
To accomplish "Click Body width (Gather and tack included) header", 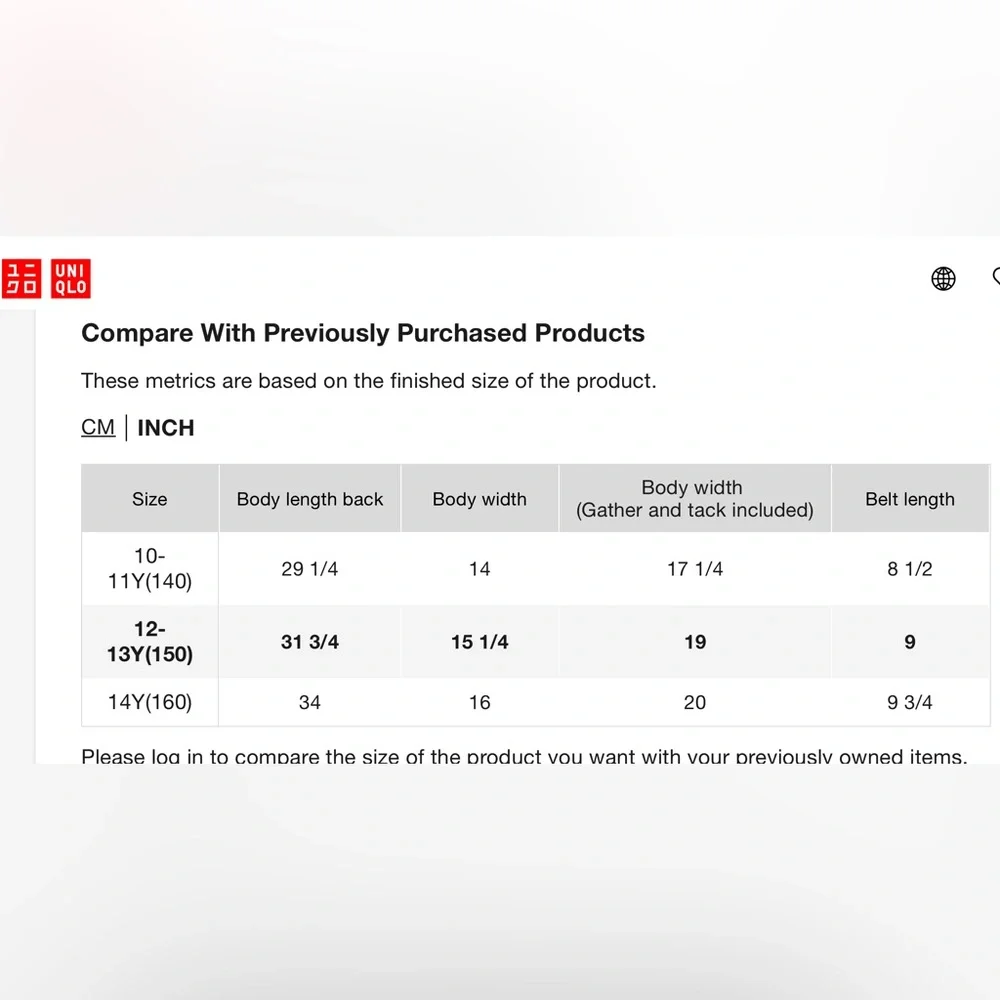I will click(695, 499).
